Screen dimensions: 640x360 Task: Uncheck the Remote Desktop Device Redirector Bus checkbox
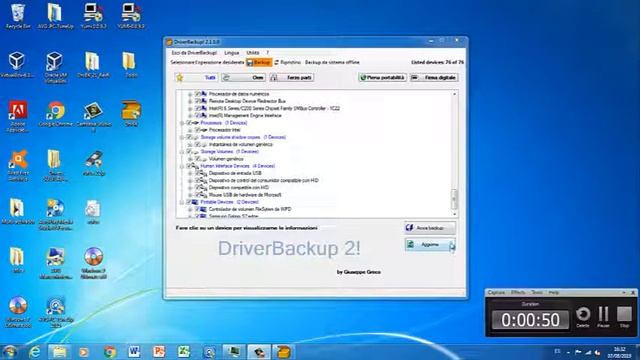[198, 101]
